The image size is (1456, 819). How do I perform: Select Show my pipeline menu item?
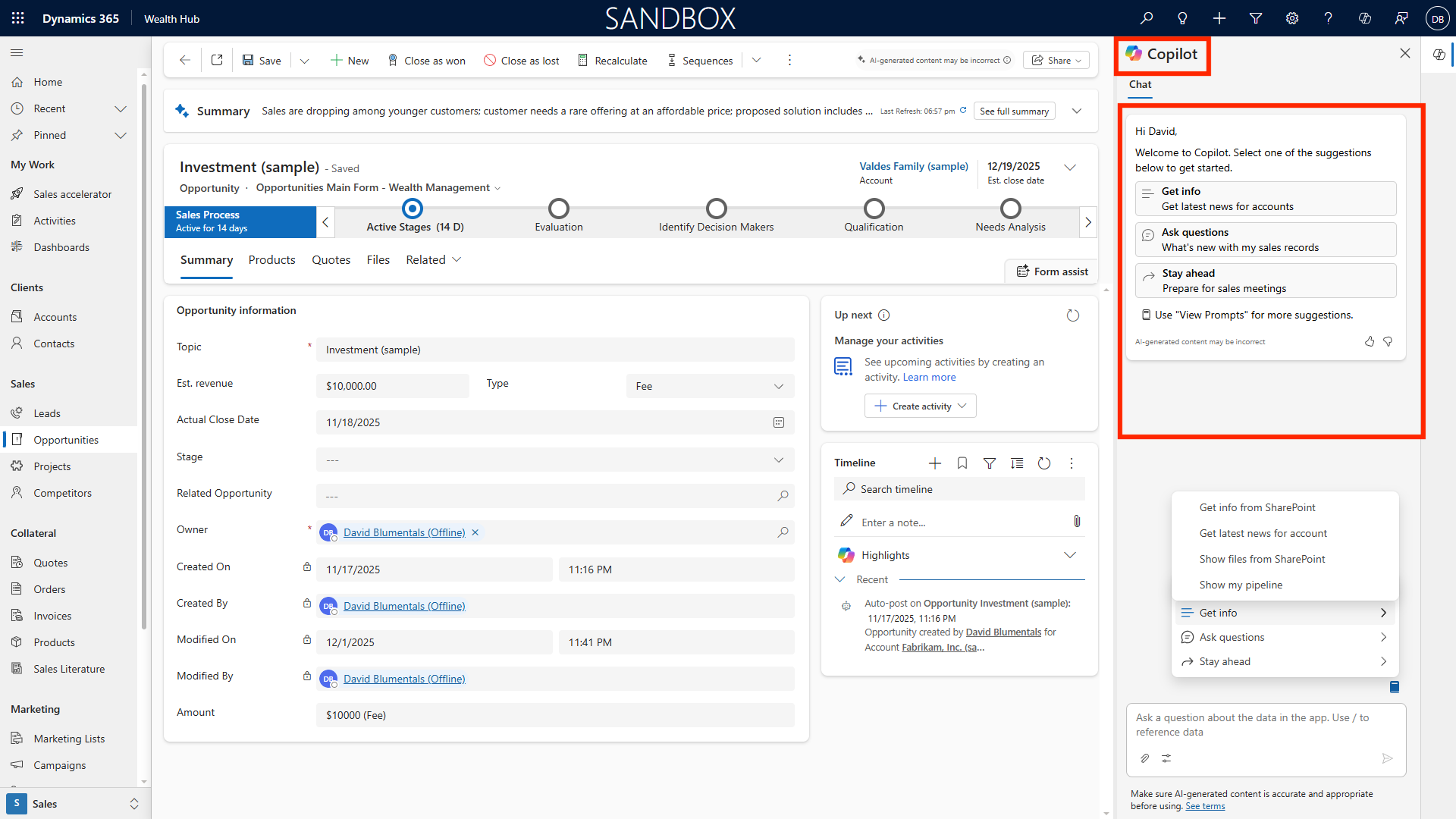1241,585
